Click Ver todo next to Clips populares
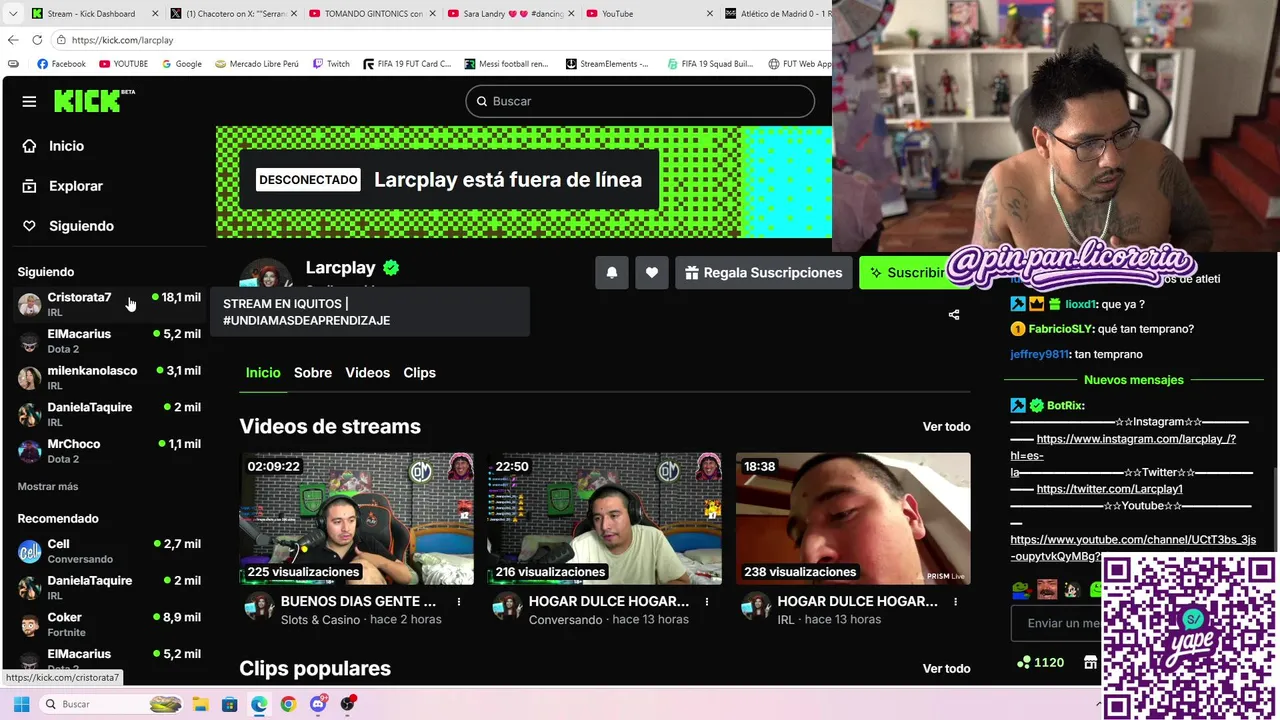This screenshot has height=720, width=1280. (946, 668)
